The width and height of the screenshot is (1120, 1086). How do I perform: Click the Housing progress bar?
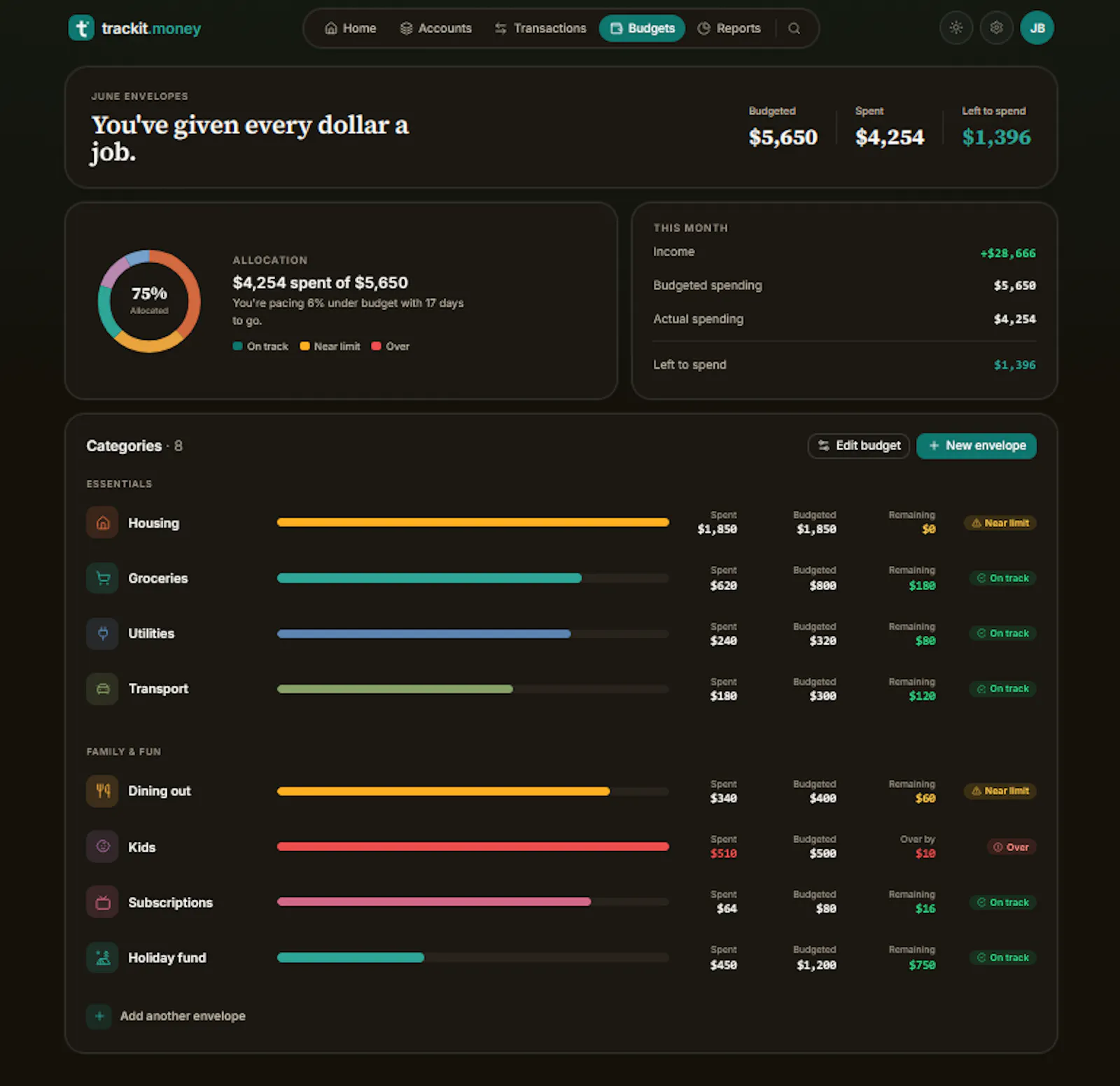[x=473, y=522]
